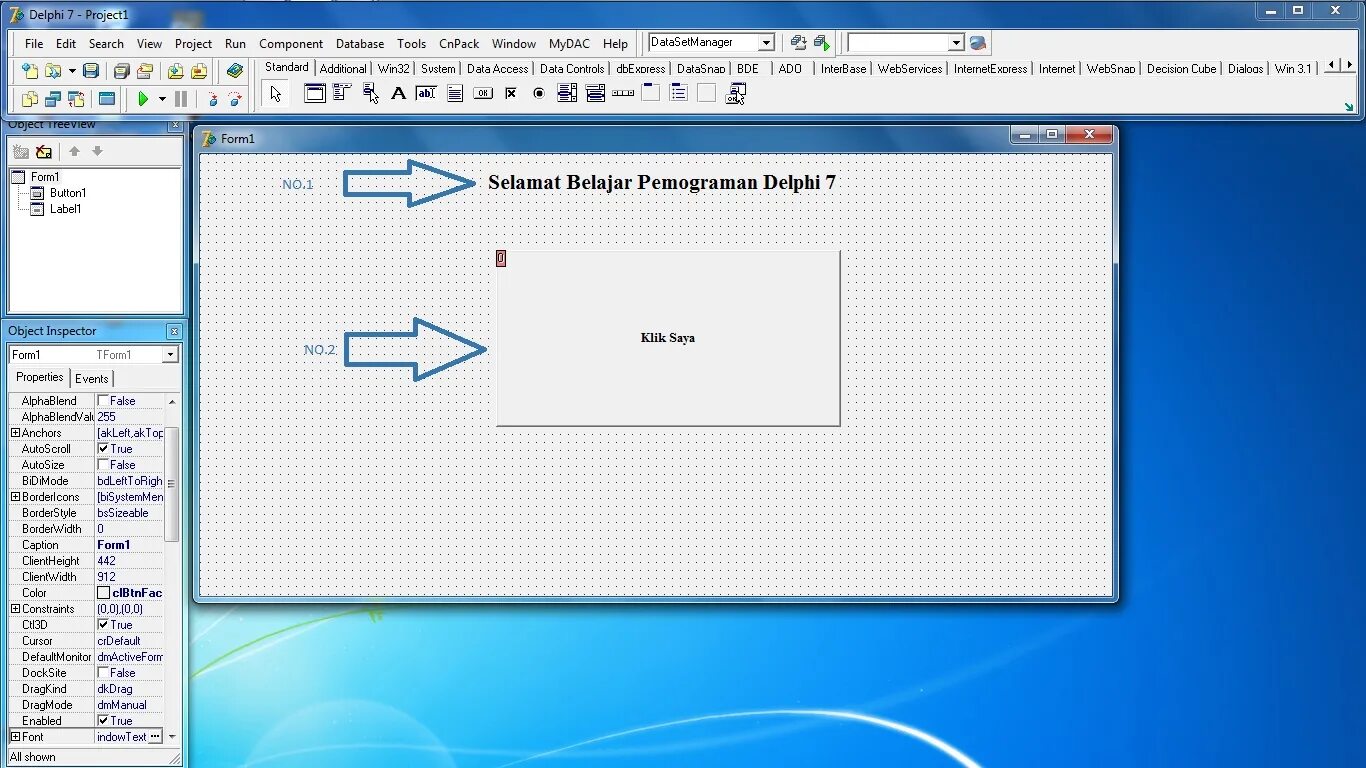
Task: Select the Button (OK) component icon
Action: click(483, 93)
